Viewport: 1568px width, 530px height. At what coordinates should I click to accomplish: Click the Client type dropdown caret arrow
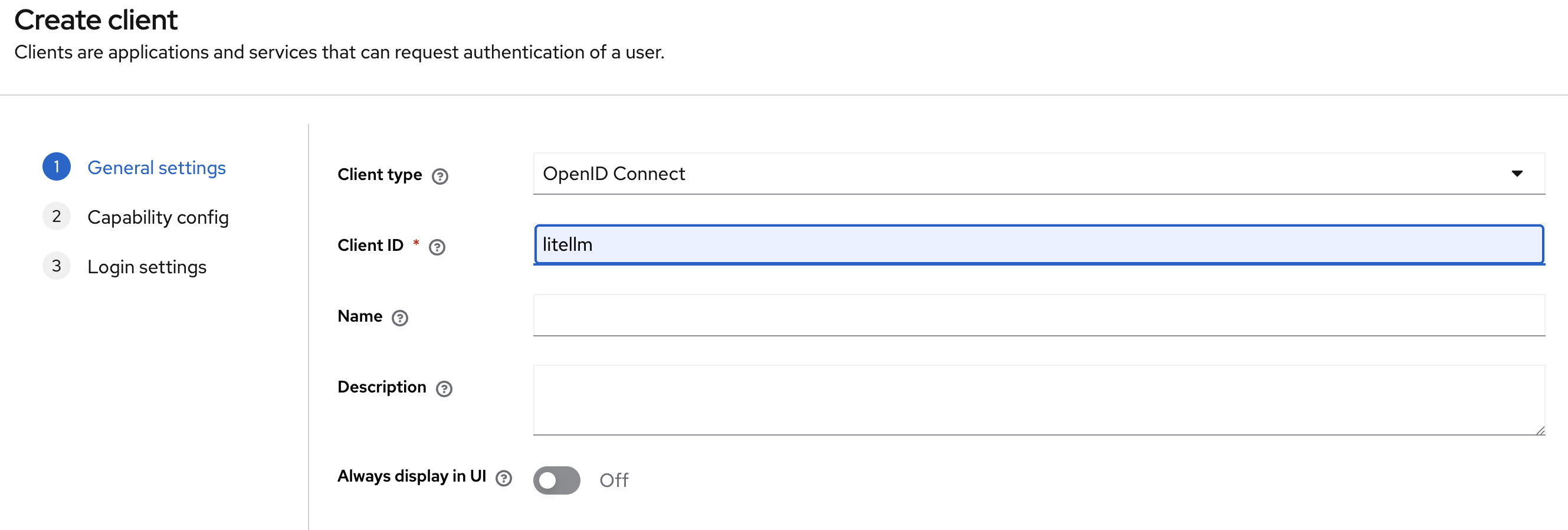[x=1517, y=174]
